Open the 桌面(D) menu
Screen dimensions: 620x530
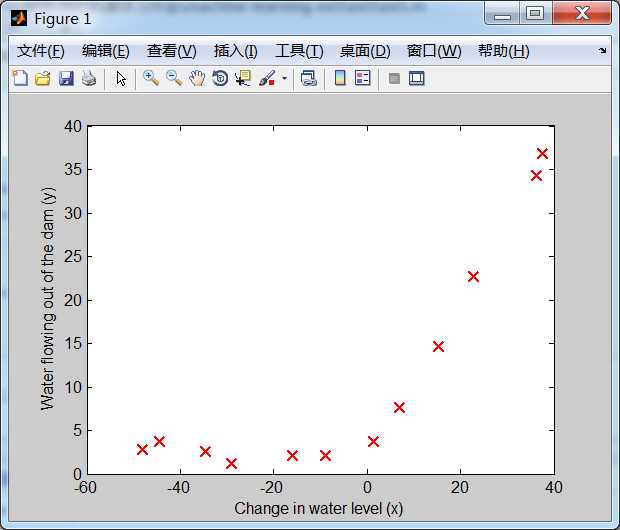pos(365,51)
